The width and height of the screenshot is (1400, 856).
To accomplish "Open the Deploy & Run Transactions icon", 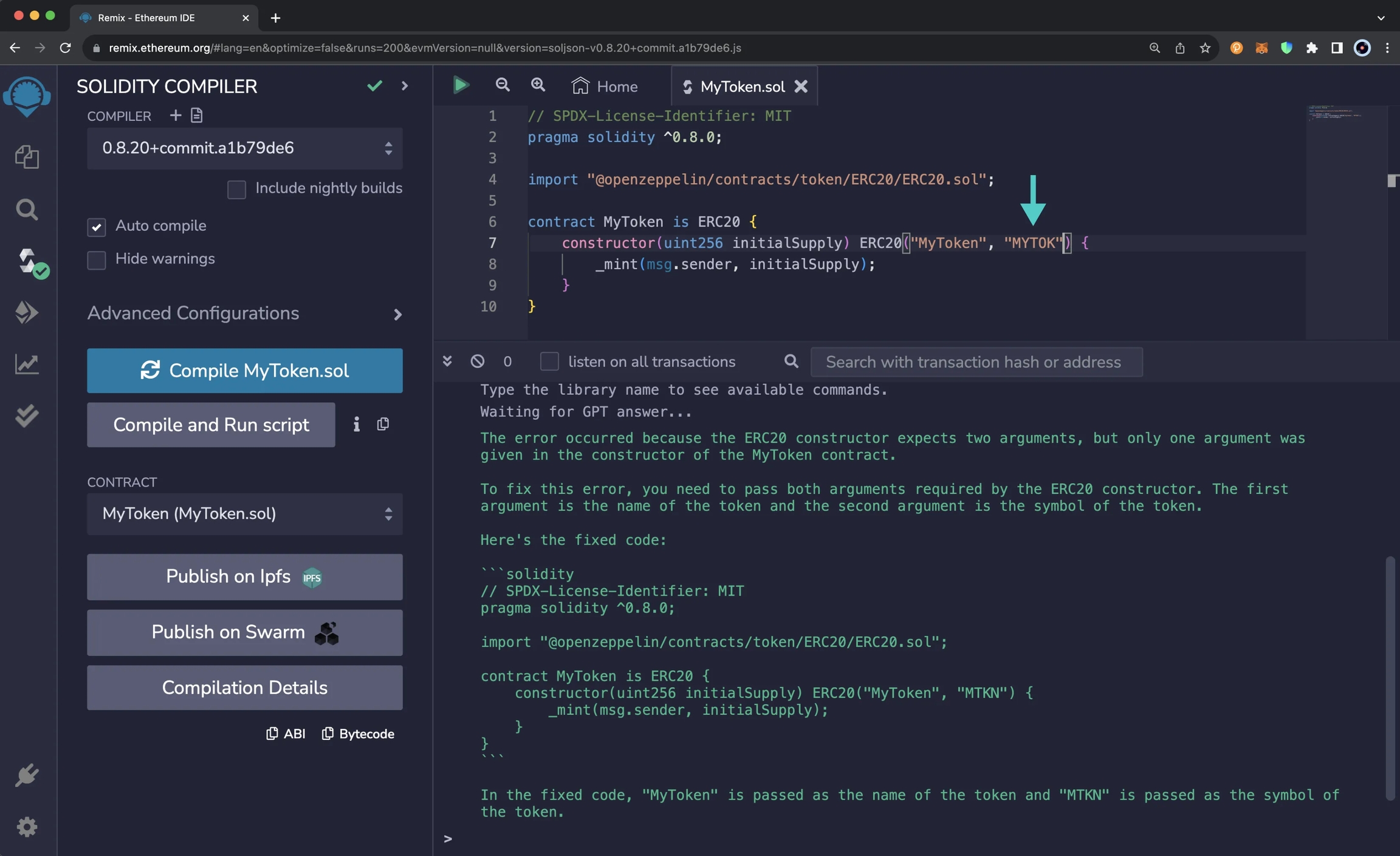I will point(27,312).
